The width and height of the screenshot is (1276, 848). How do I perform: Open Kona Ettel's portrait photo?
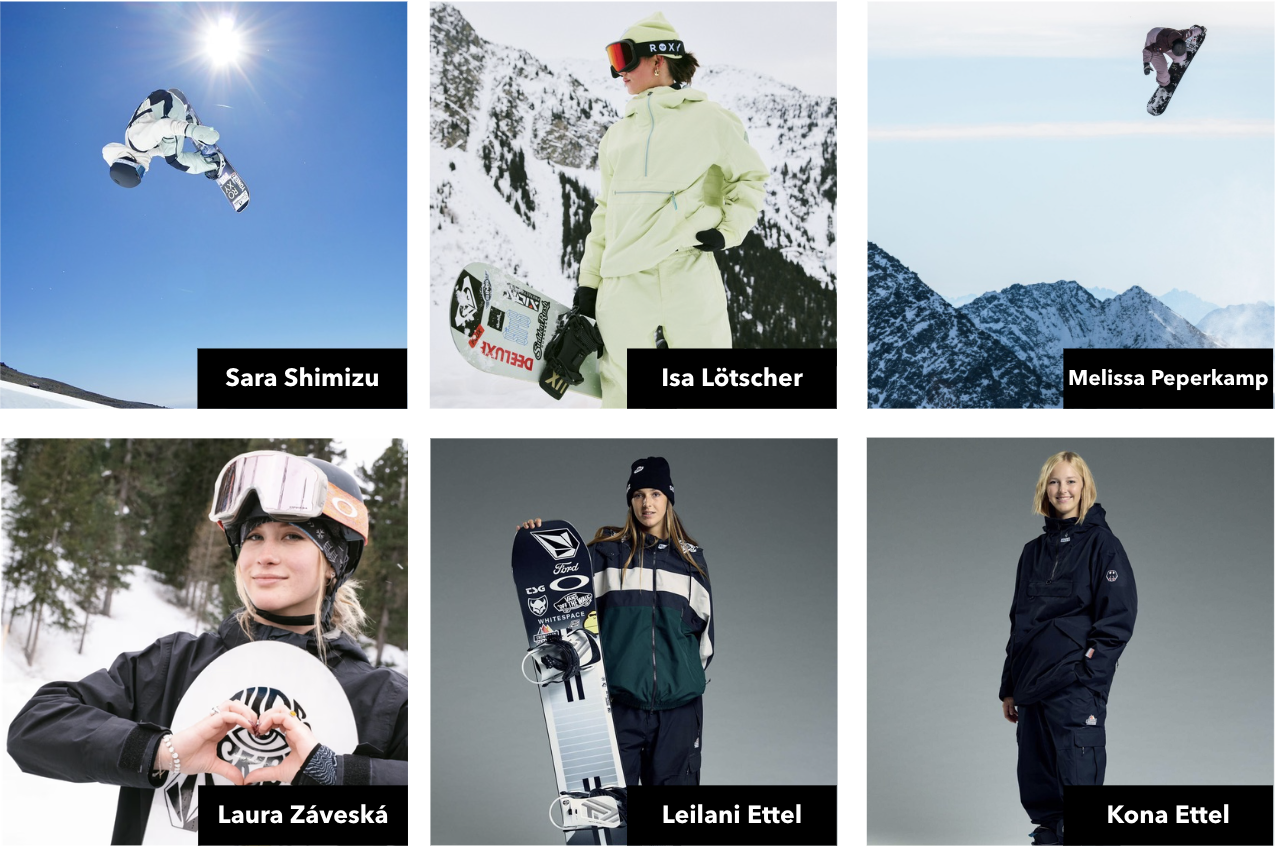click(1070, 641)
